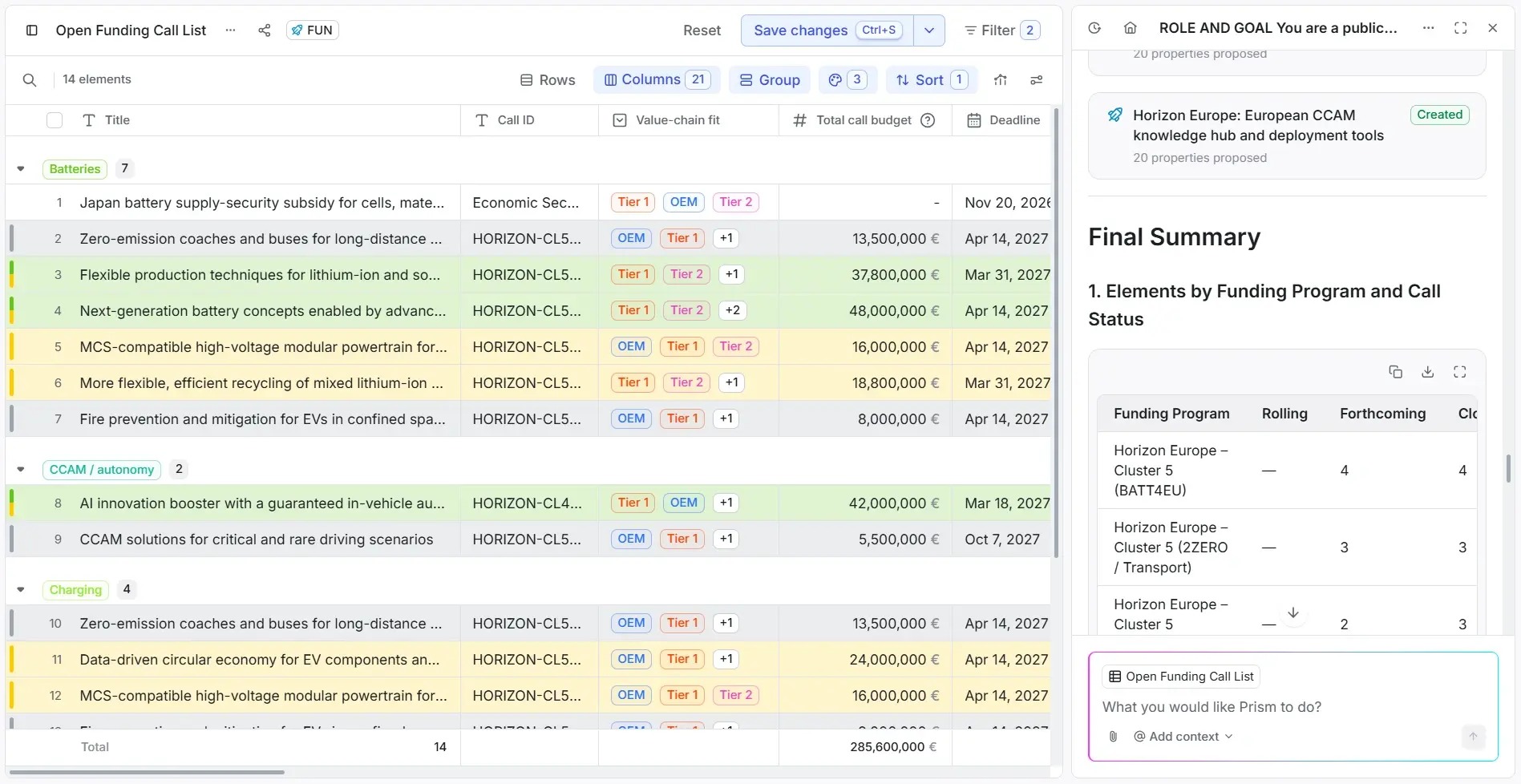The width and height of the screenshot is (1521, 784).
Task: Collapse the CCAM / autonomy group
Action: (21, 470)
